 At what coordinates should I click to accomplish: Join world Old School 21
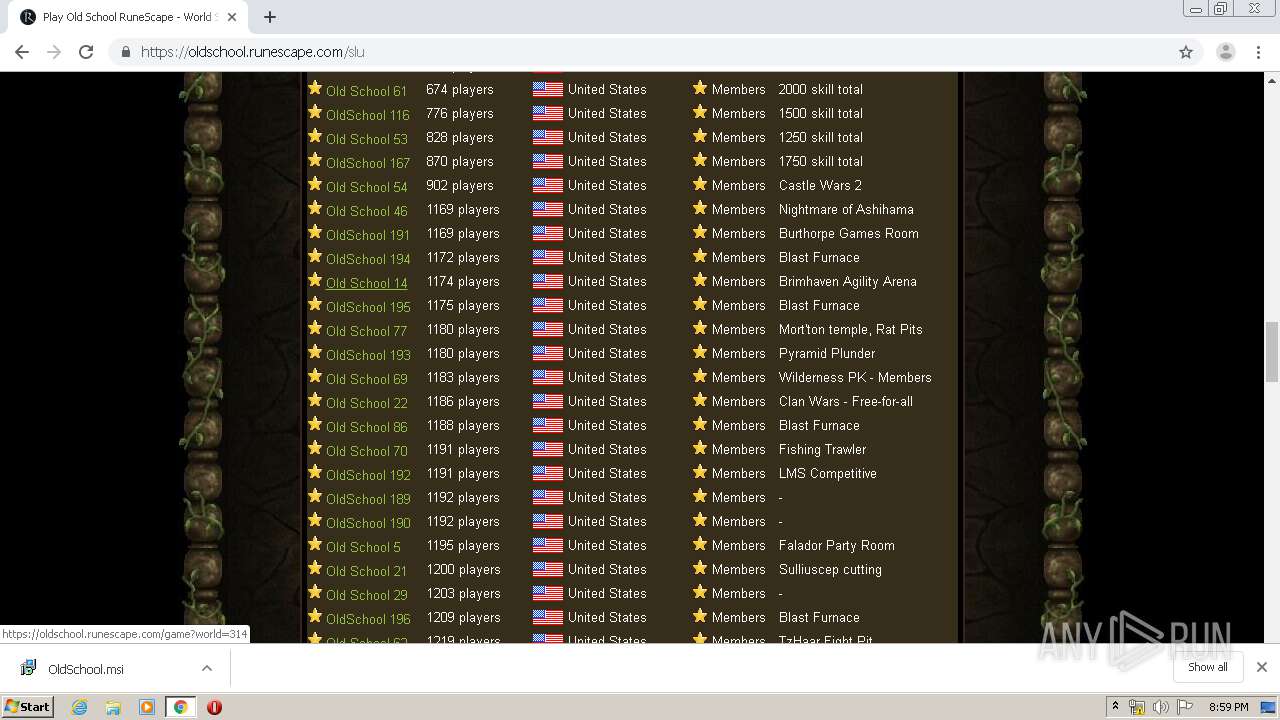coord(366,571)
